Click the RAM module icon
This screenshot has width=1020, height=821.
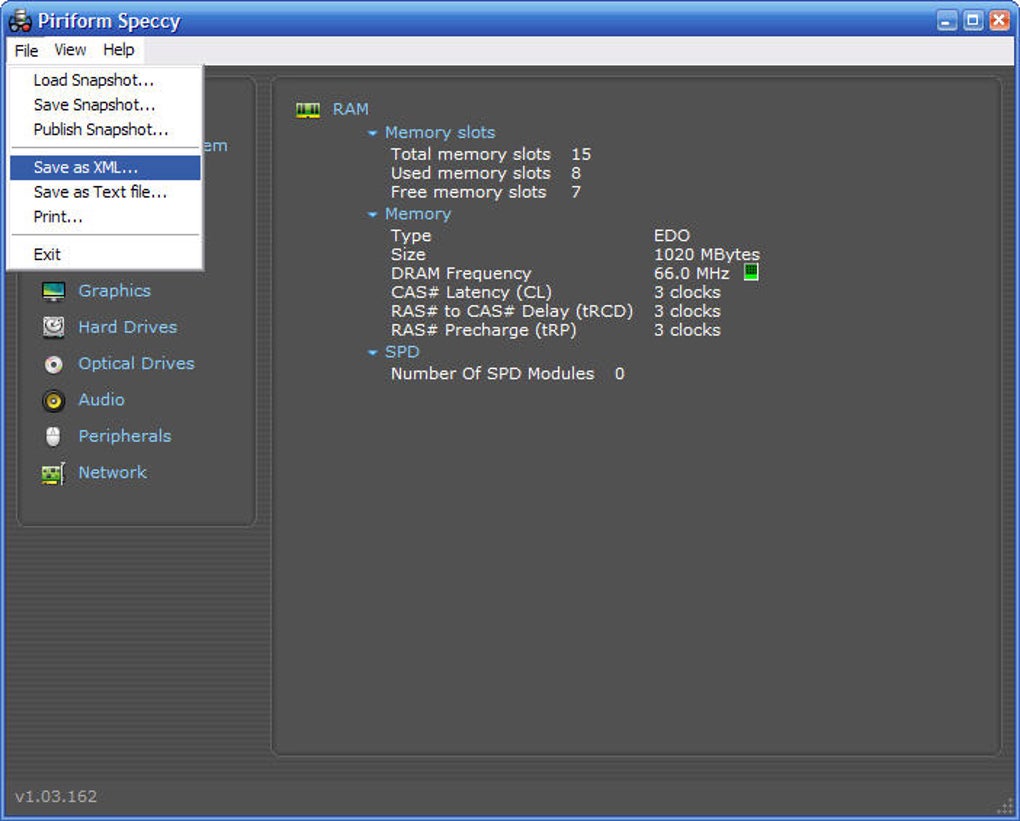point(308,109)
